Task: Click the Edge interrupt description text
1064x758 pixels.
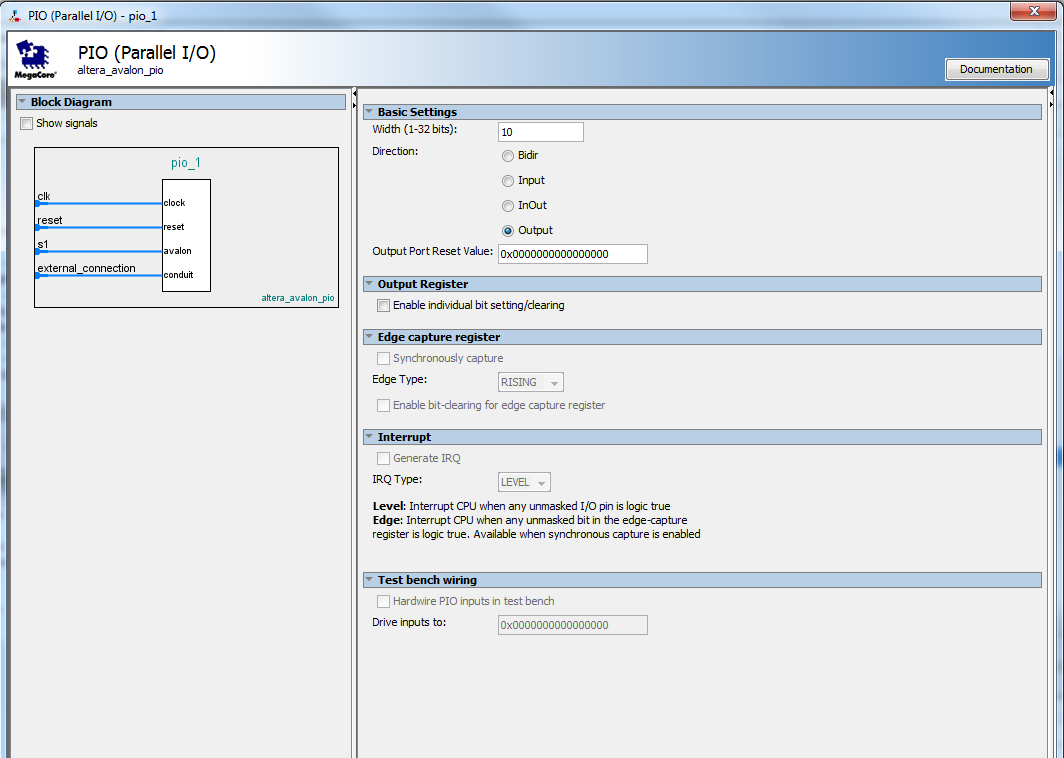Action: point(536,527)
